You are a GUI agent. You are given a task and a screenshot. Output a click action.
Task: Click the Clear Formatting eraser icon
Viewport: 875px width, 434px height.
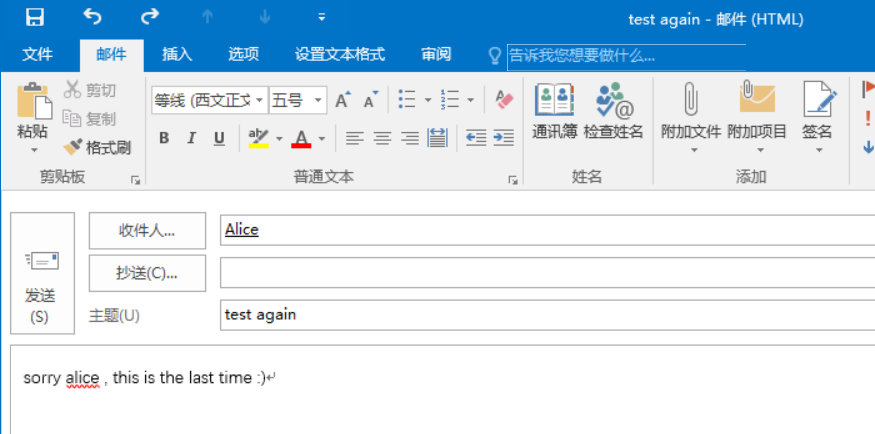tap(503, 100)
